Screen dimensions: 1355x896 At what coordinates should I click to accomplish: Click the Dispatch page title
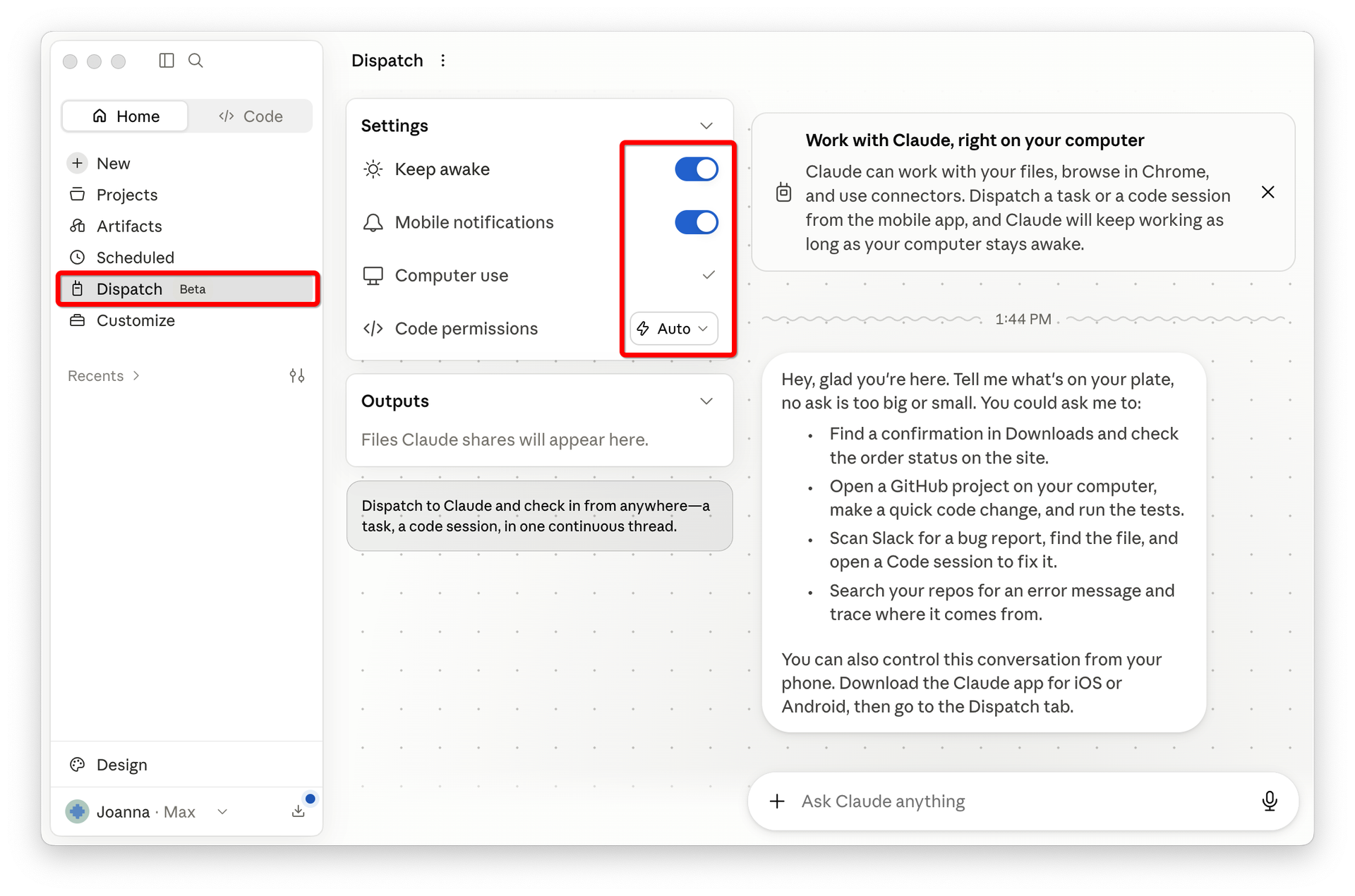[x=387, y=61]
